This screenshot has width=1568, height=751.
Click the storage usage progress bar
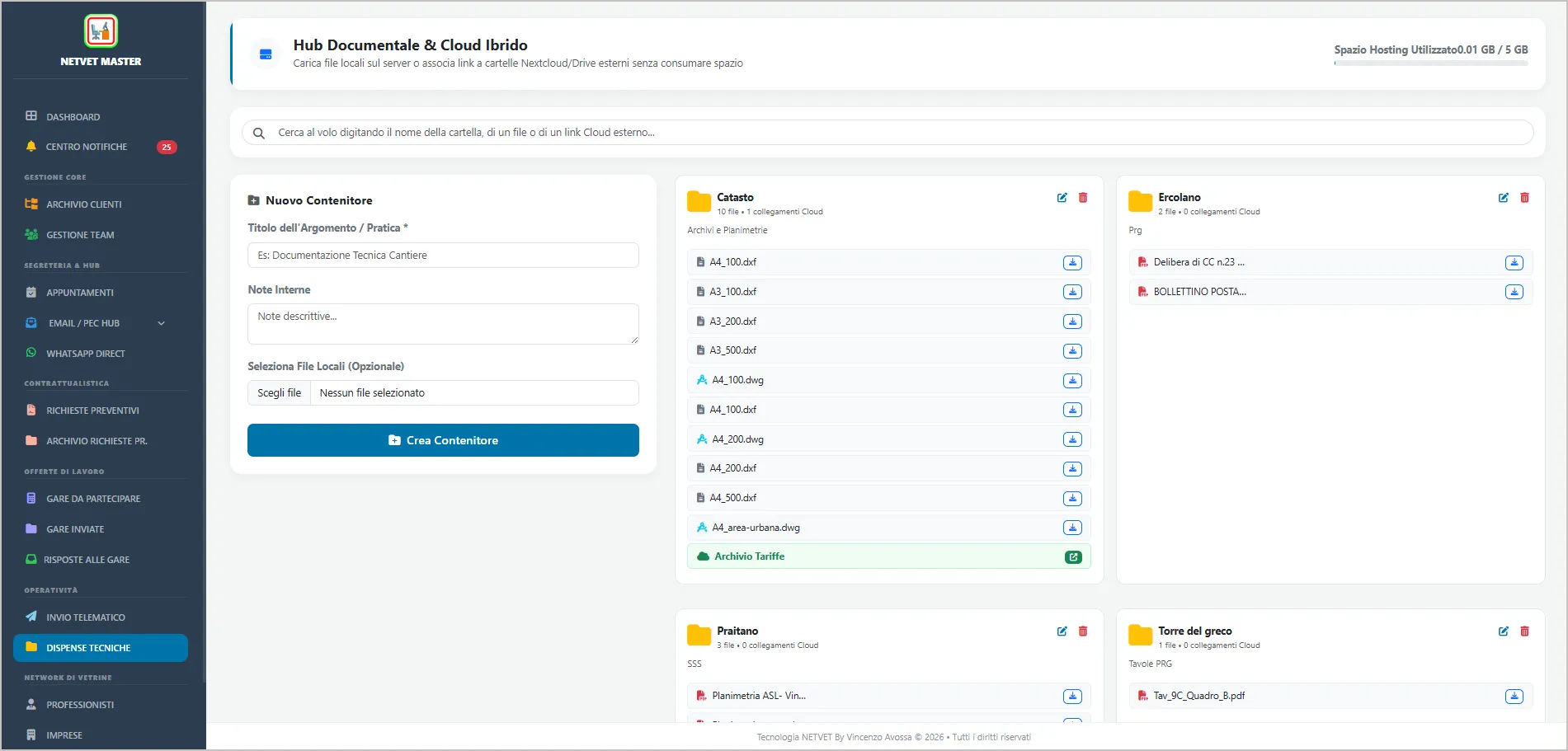coord(1431,63)
